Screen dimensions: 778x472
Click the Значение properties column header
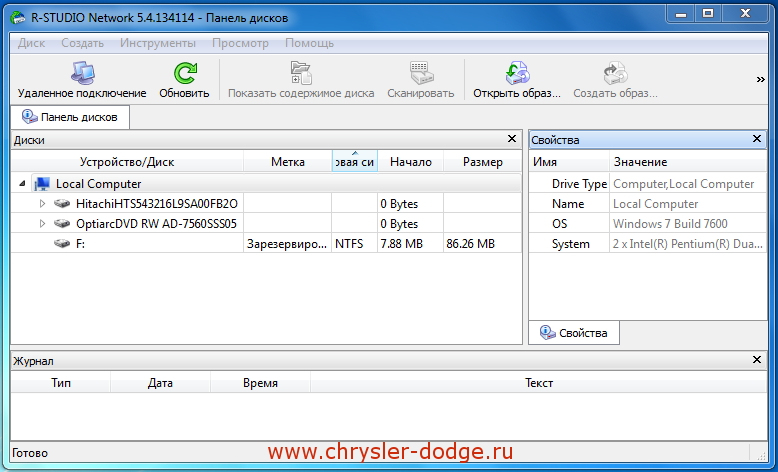[x=688, y=162]
